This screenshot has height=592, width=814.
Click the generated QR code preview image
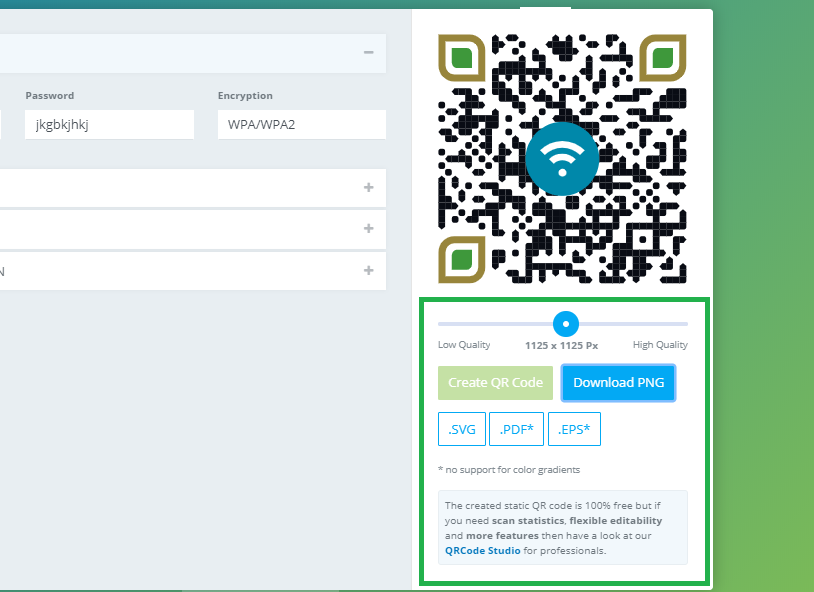562,159
